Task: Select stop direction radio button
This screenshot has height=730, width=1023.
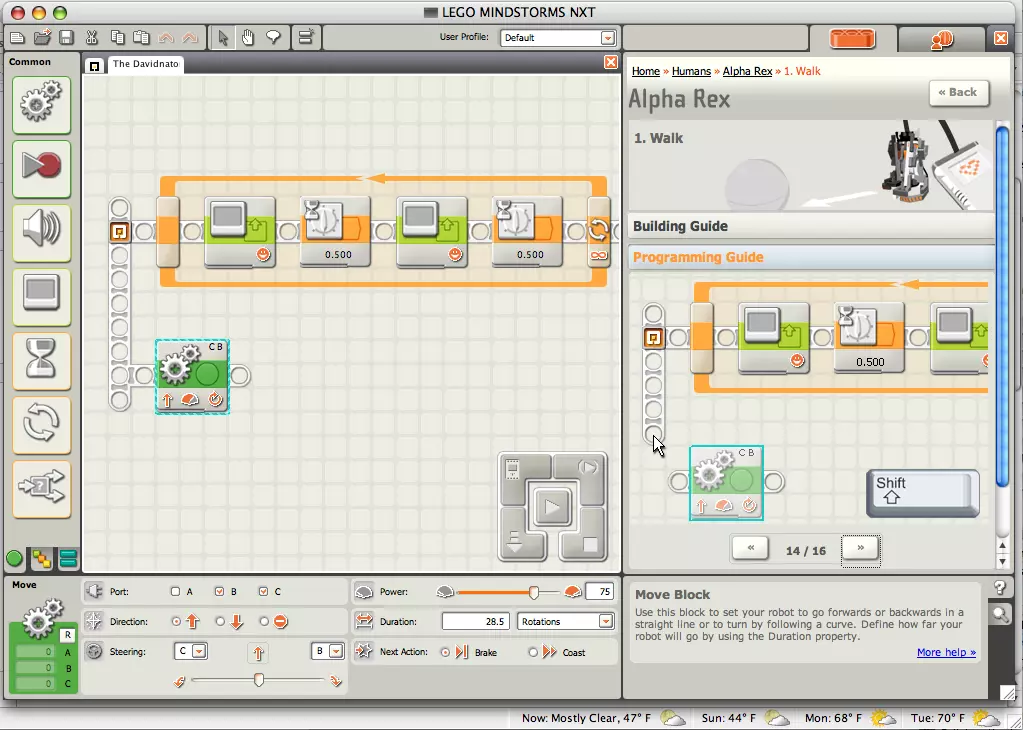Action: click(x=264, y=622)
